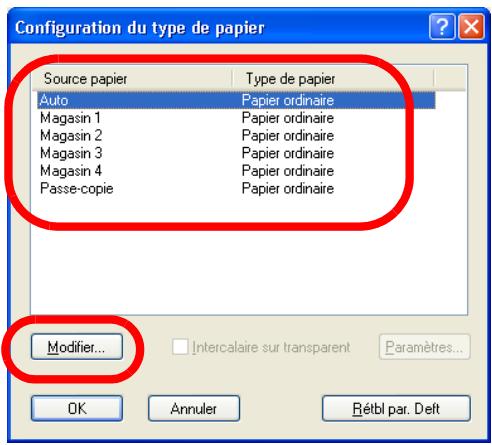Click the Type de papier column header
This screenshot has width=492, height=445.
tap(333, 79)
